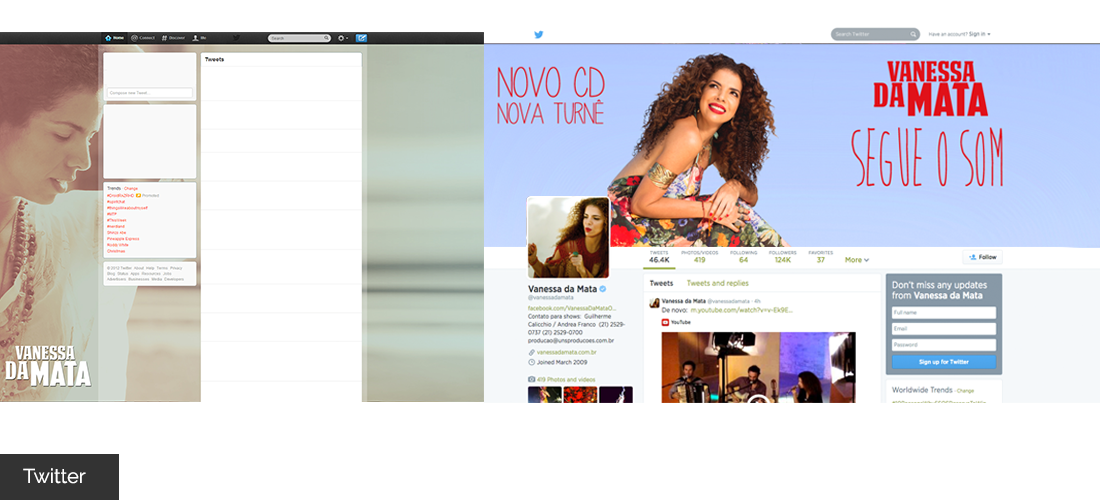Select the Photos/Videos 419 stat

point(699,257)
